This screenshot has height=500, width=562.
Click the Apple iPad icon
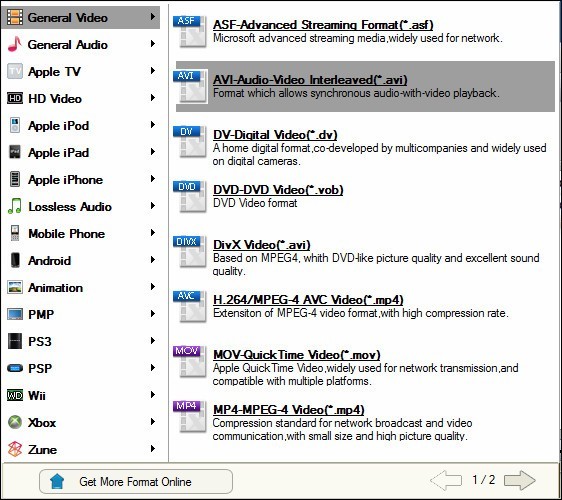(15, 152)
